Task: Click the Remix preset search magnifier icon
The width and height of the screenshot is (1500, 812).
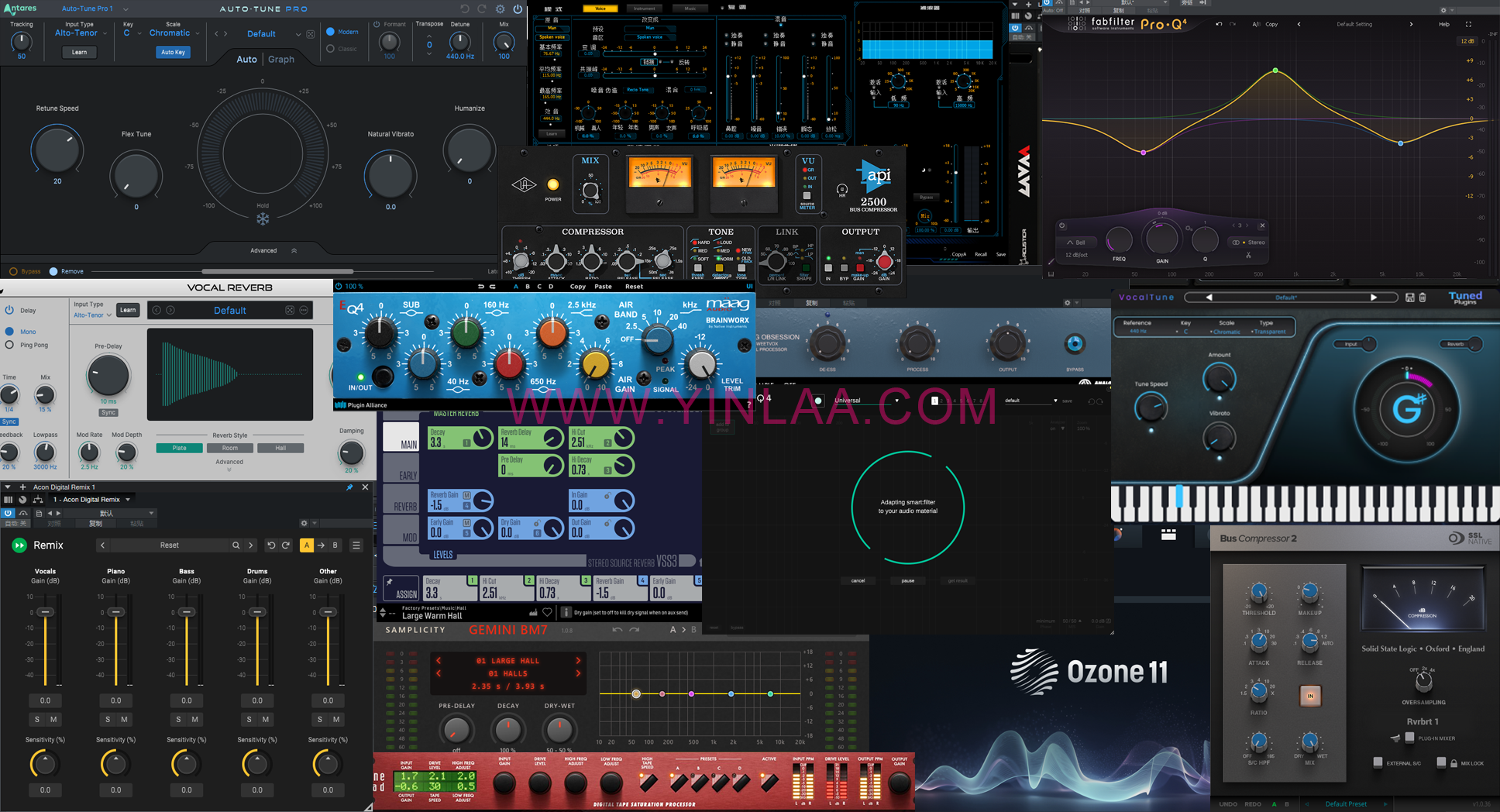Action: coord(236,545)
